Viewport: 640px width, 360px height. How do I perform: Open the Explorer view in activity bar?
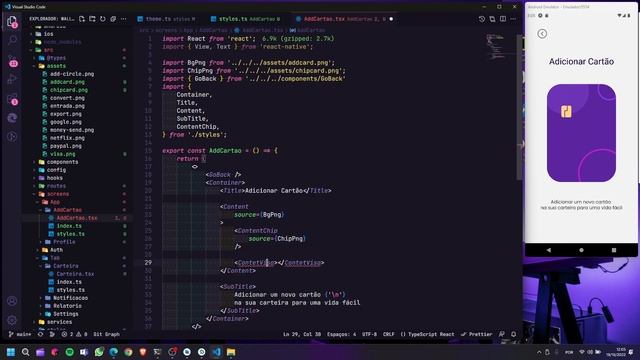click(x=12, y=21)
